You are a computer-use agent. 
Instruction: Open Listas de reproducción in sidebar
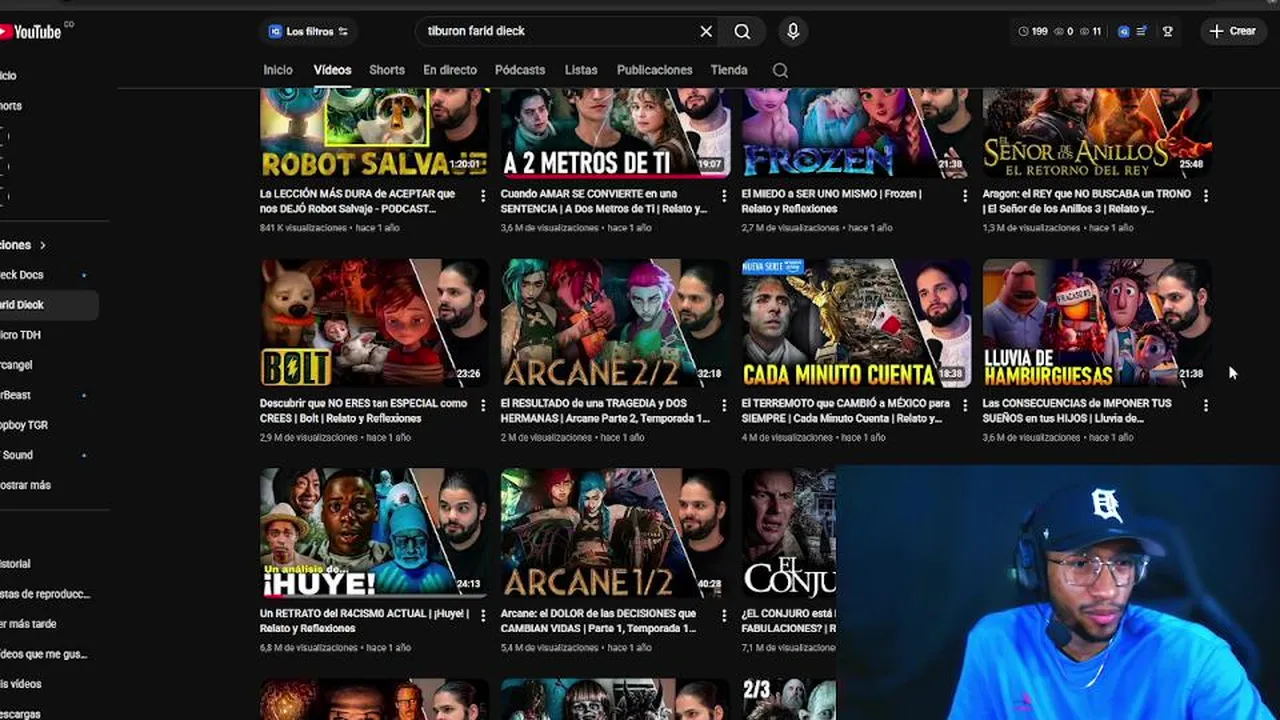click(45, 594)
